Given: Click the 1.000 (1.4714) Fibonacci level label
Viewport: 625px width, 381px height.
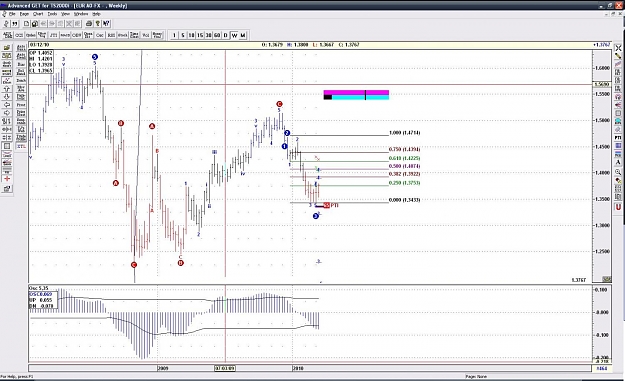Looking at the screenshot, I should point(404,133).
